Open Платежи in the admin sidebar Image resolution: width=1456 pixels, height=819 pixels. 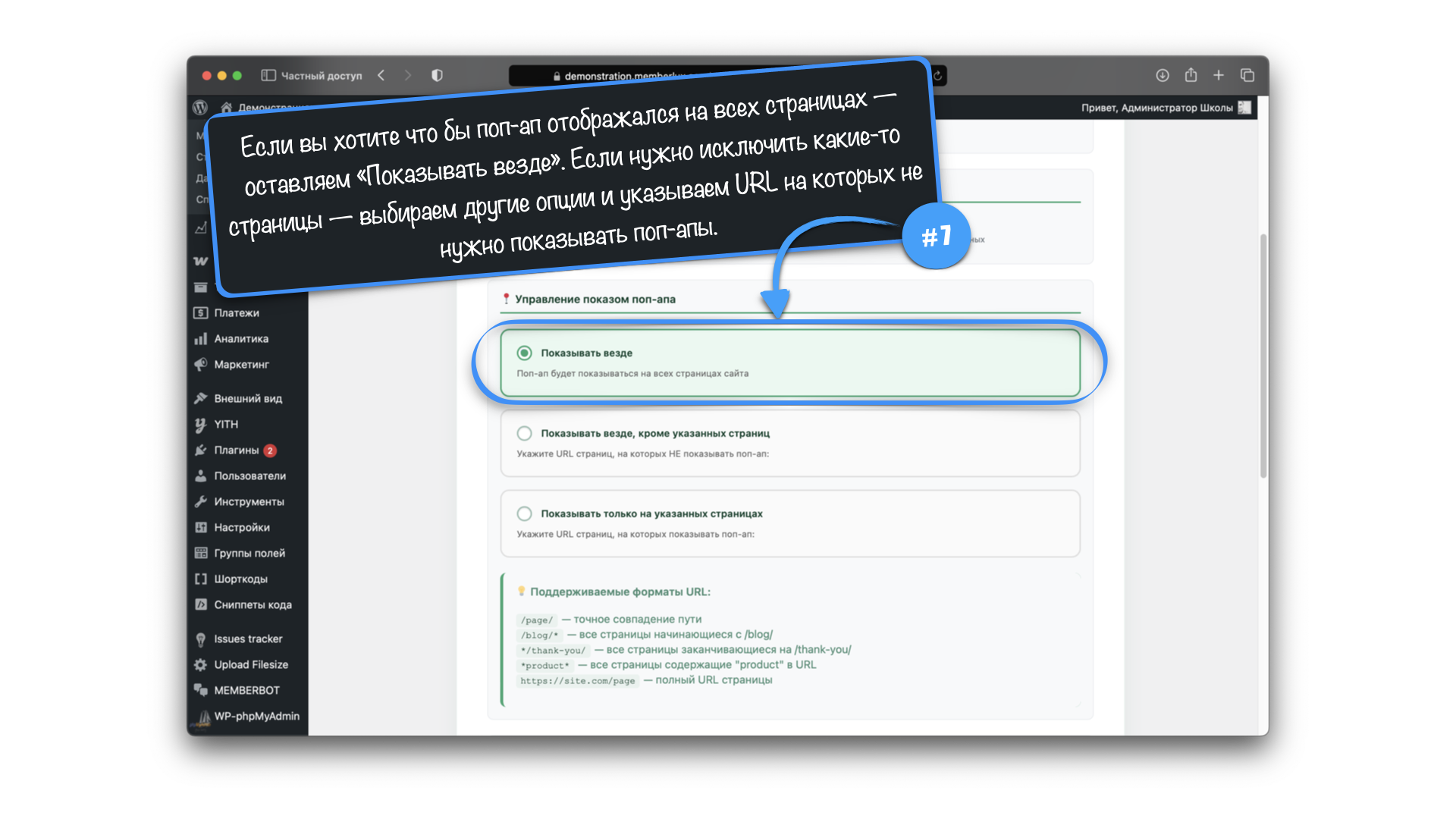pyautogui.click(x=236, y=313)
